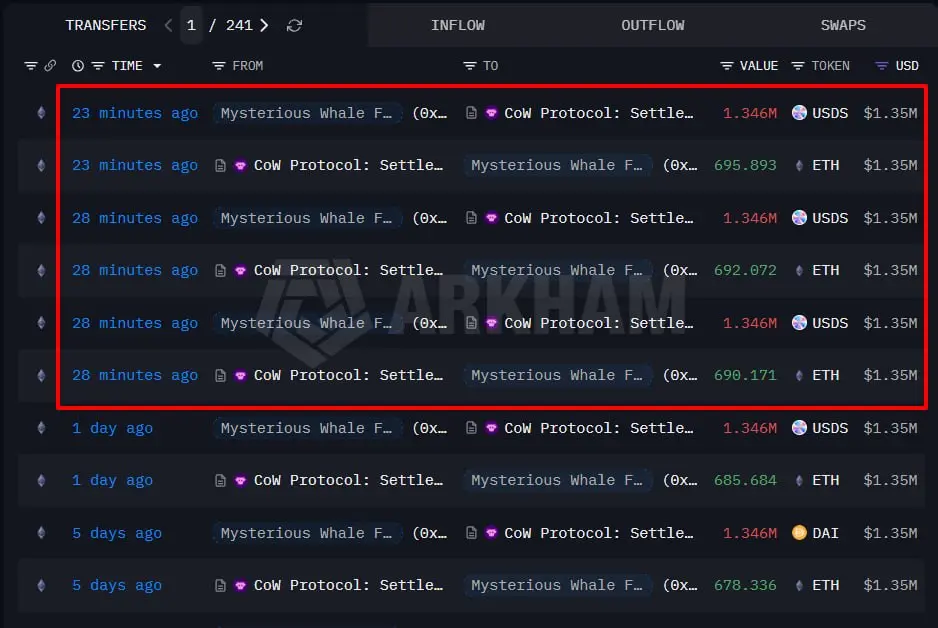Switch to the SWAPS tab

pos(843,25)
